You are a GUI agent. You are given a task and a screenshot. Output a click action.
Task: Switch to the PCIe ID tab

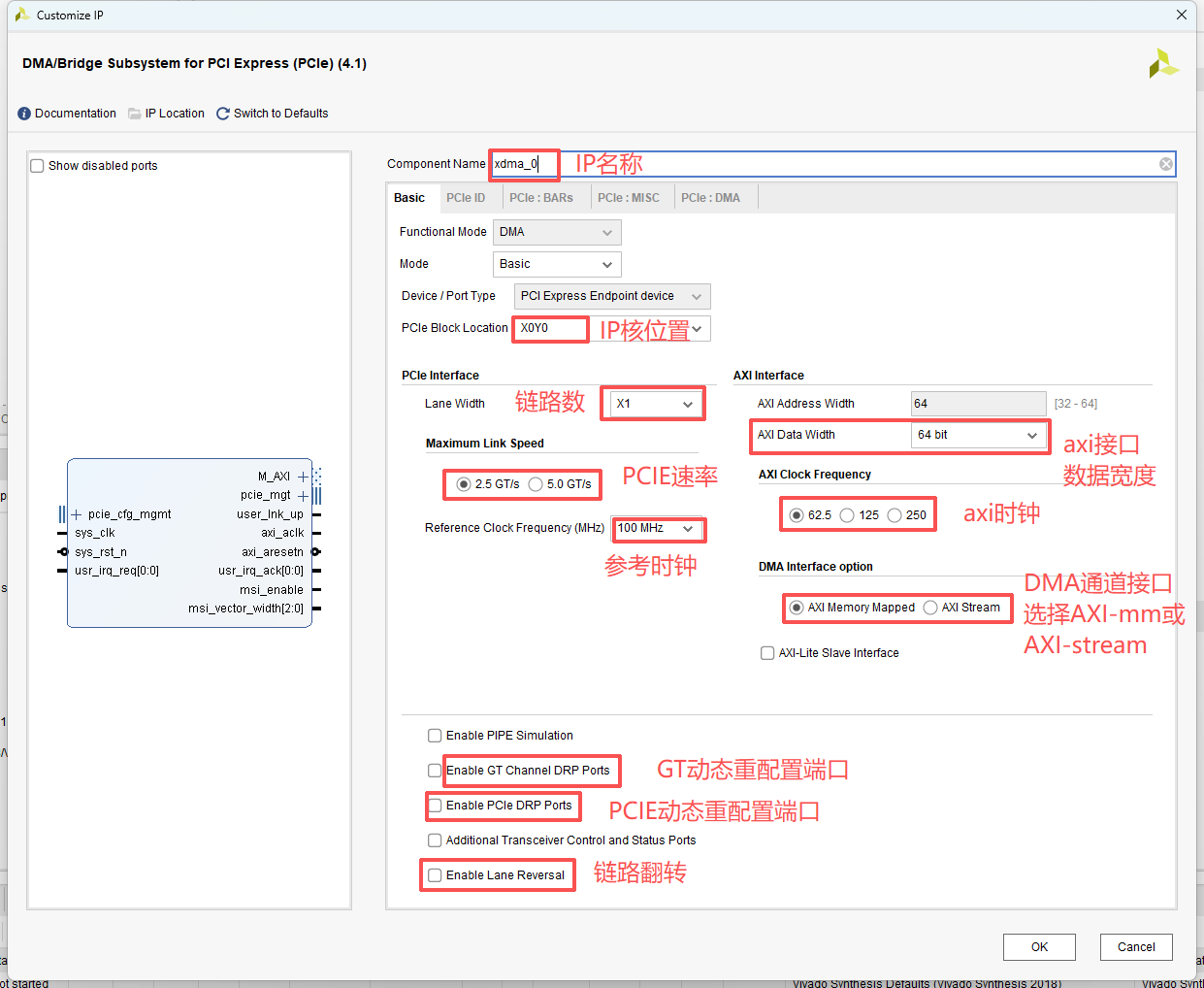coord(466,198)
